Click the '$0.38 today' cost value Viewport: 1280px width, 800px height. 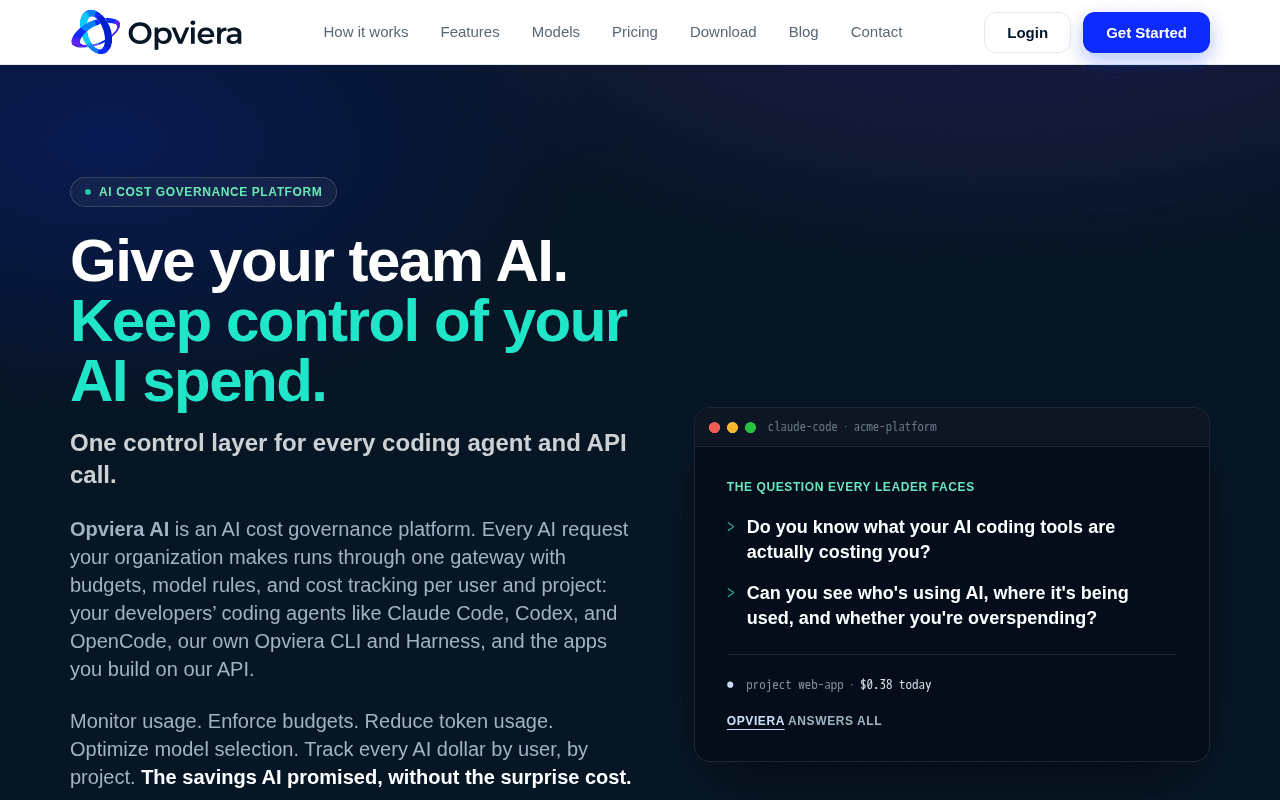click(895, 685)
